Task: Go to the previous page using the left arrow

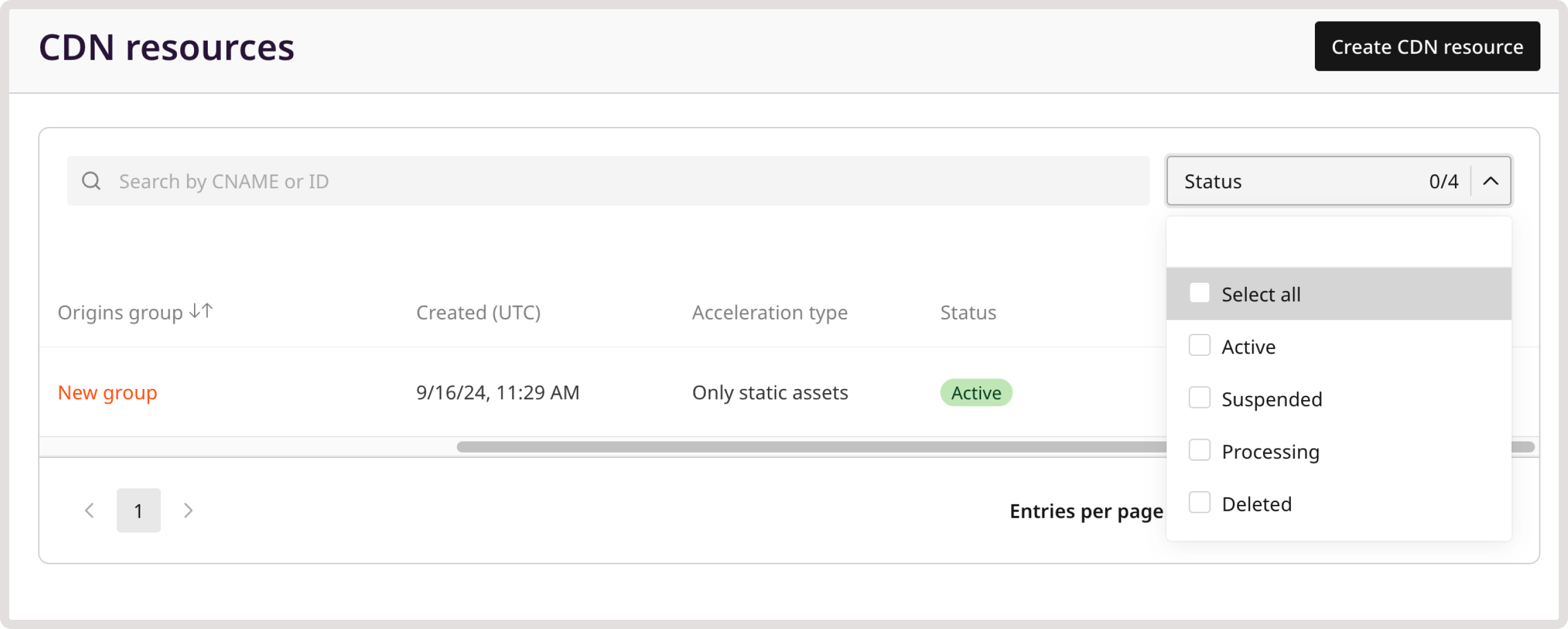Action: (x=90, y=510)
